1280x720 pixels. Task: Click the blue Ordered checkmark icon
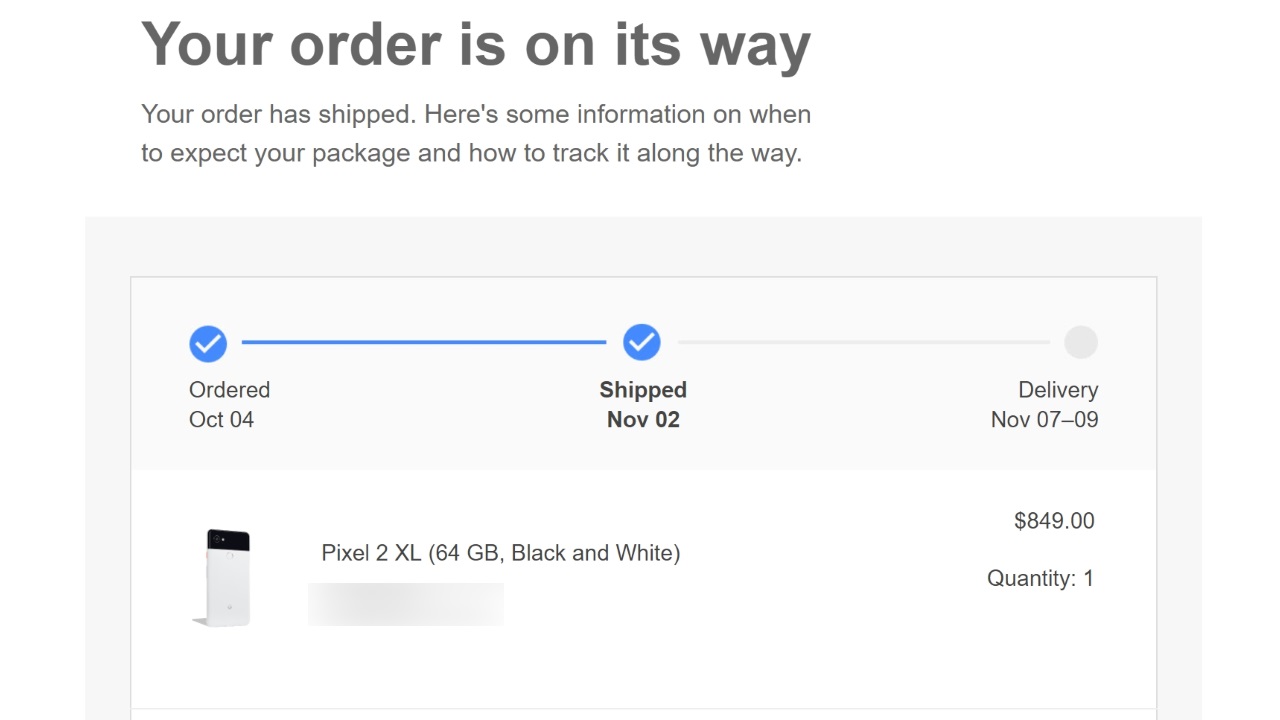pos(208,343)
